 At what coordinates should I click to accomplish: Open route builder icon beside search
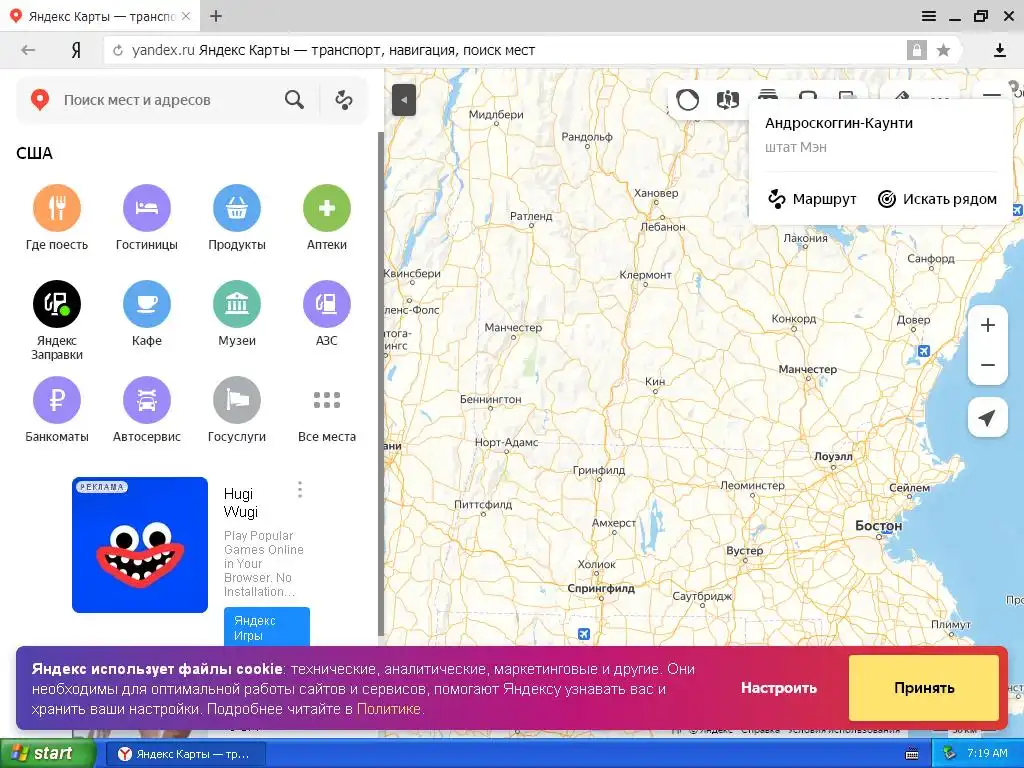pos(344,100)
